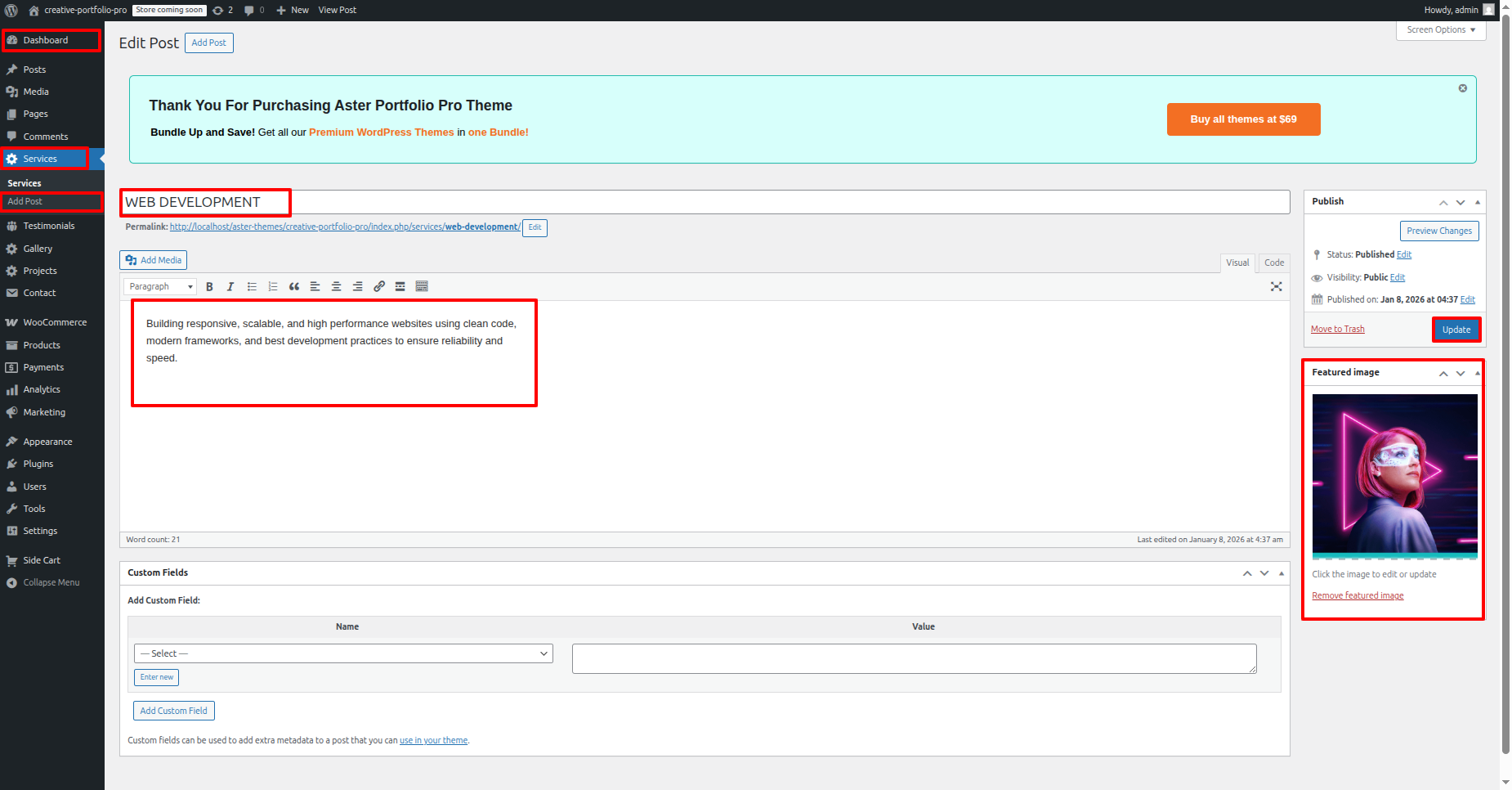Open the custom field Select dropdown
This screenshot has width=1512, height=790.
tap(343, 653)
